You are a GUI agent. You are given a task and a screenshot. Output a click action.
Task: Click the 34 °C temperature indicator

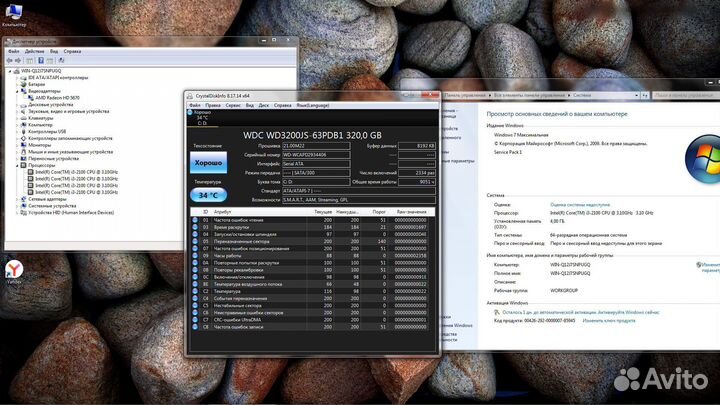tap(208, 194)
